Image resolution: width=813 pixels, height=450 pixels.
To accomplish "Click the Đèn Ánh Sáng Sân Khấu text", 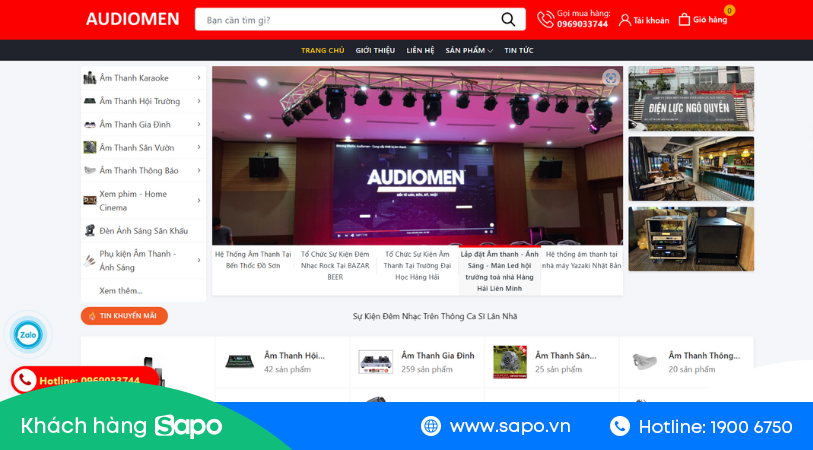I will [x=144, y=231].
